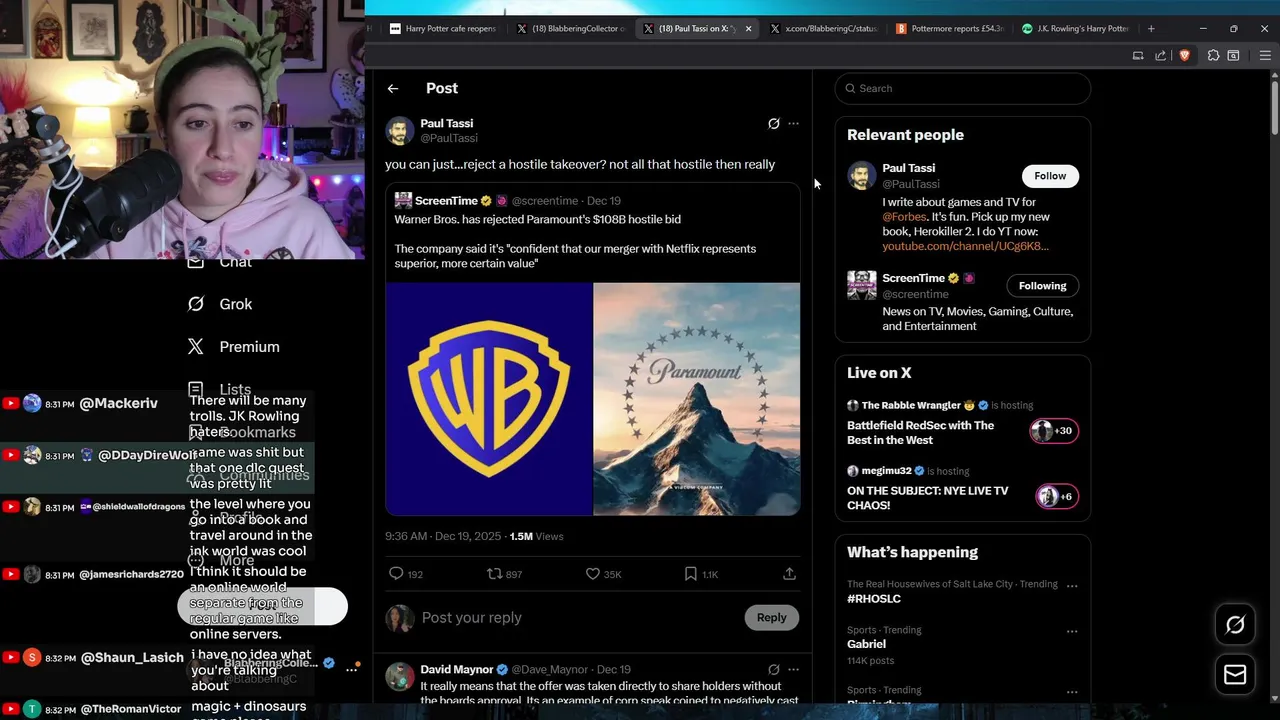Click @Shaun_Lasich in the stream chat overlay
This screenshot has height=720, width=1280.
point(132,658)
